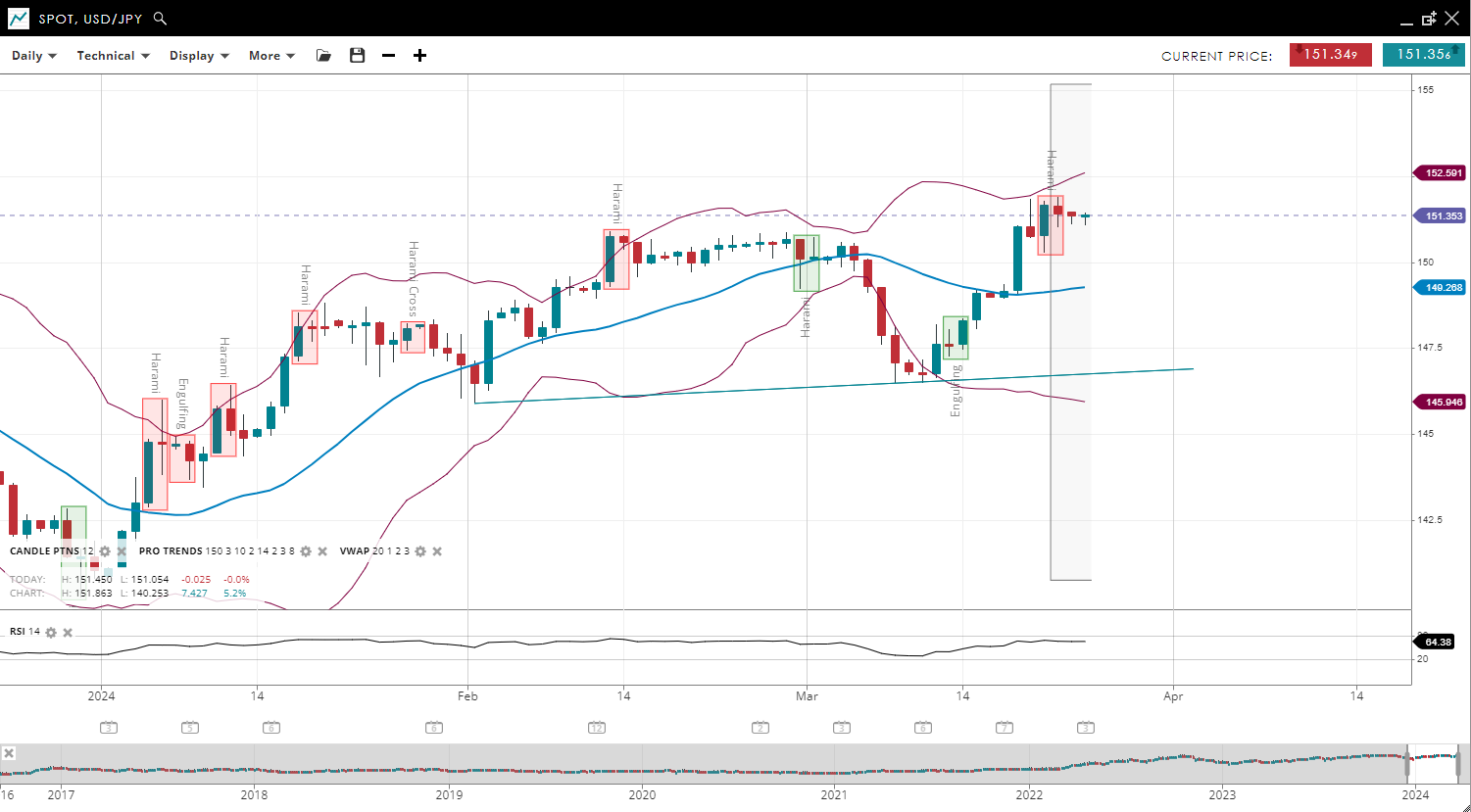
Task: Remove the Pro Trends indicator
Action: [x=322, y=551]
